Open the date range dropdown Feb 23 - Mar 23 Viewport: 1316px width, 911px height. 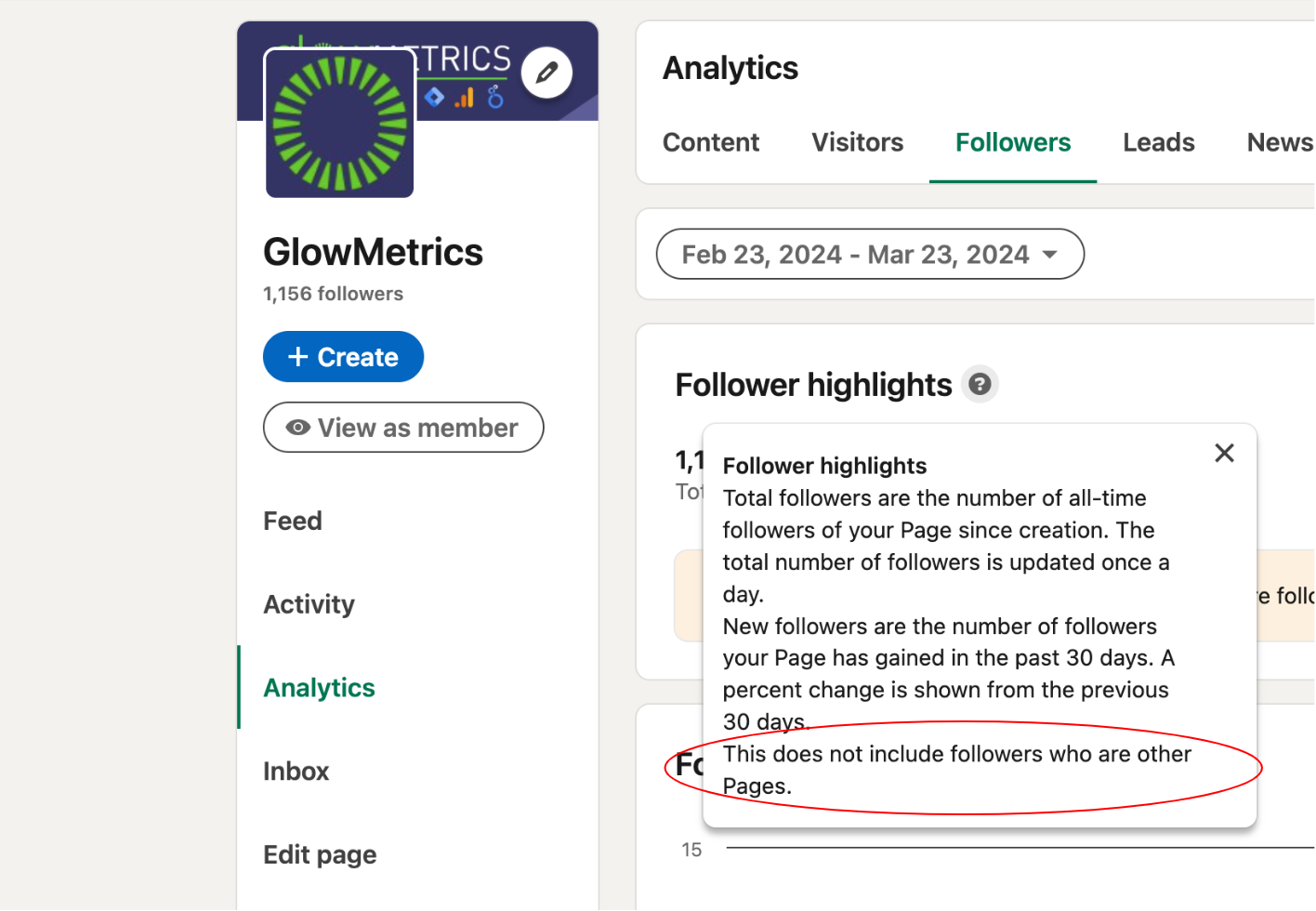tap(870, 254)
